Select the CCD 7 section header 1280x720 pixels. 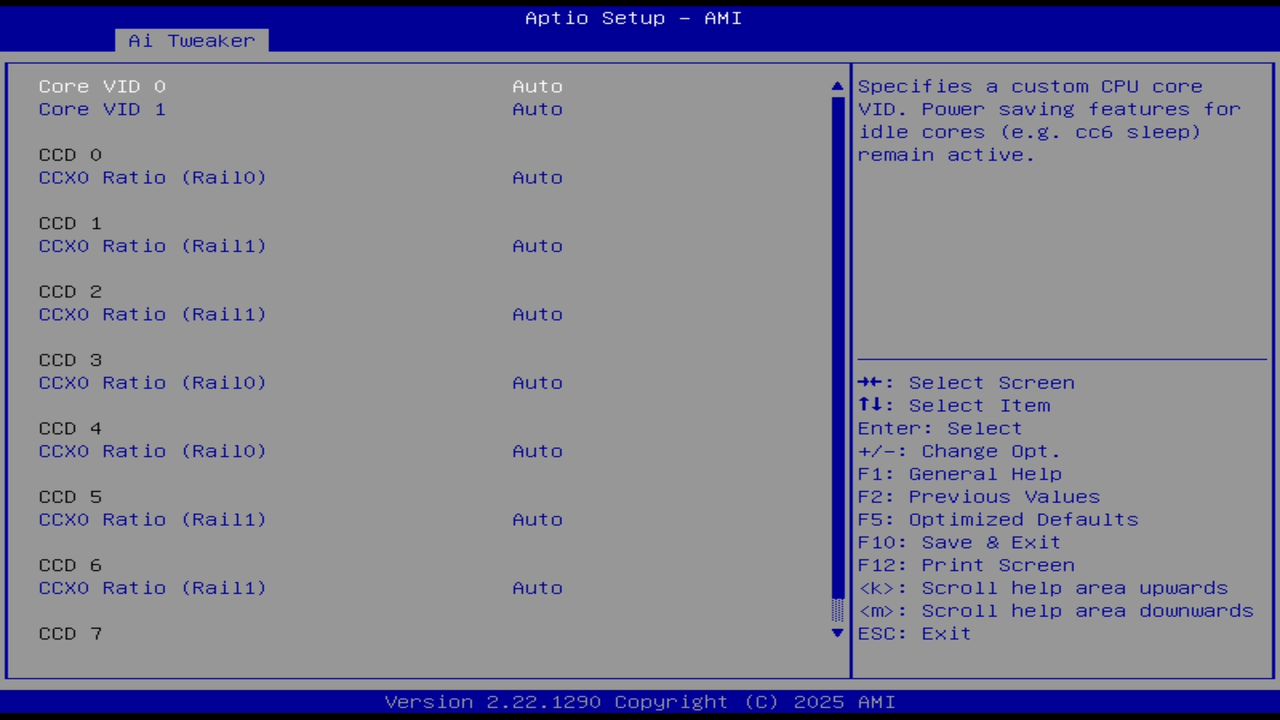click(69, 633)
